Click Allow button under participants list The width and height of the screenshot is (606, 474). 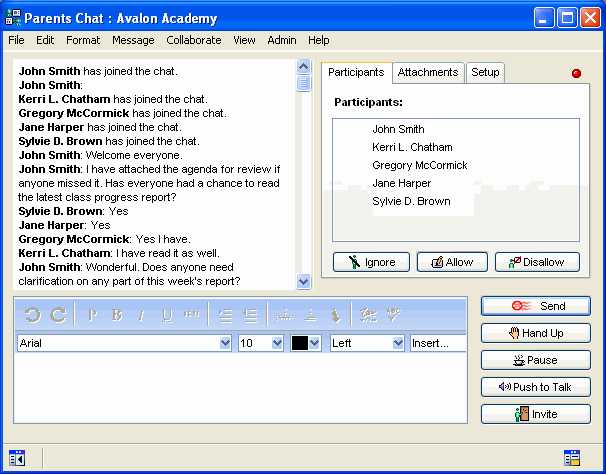tap(452, 262)
